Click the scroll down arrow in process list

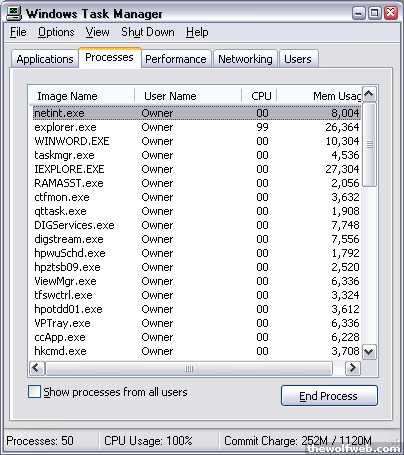pyautogui.click(x=369, y=352)
